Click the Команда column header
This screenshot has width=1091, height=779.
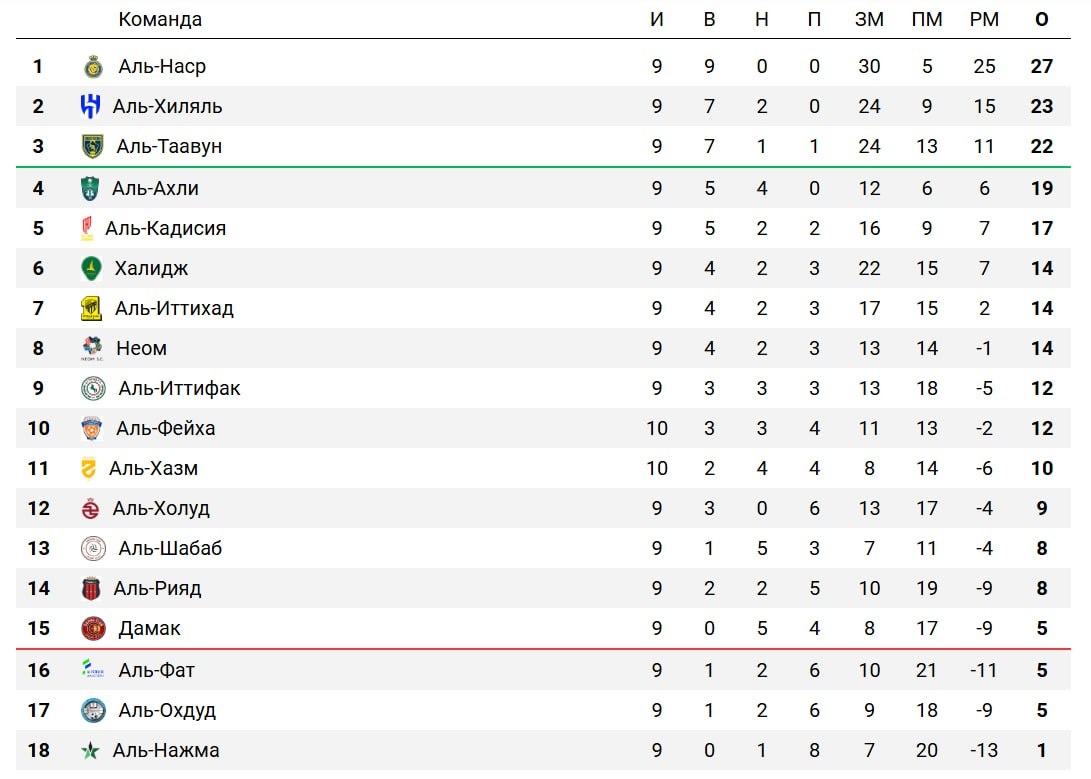click(x=160, y=19)
